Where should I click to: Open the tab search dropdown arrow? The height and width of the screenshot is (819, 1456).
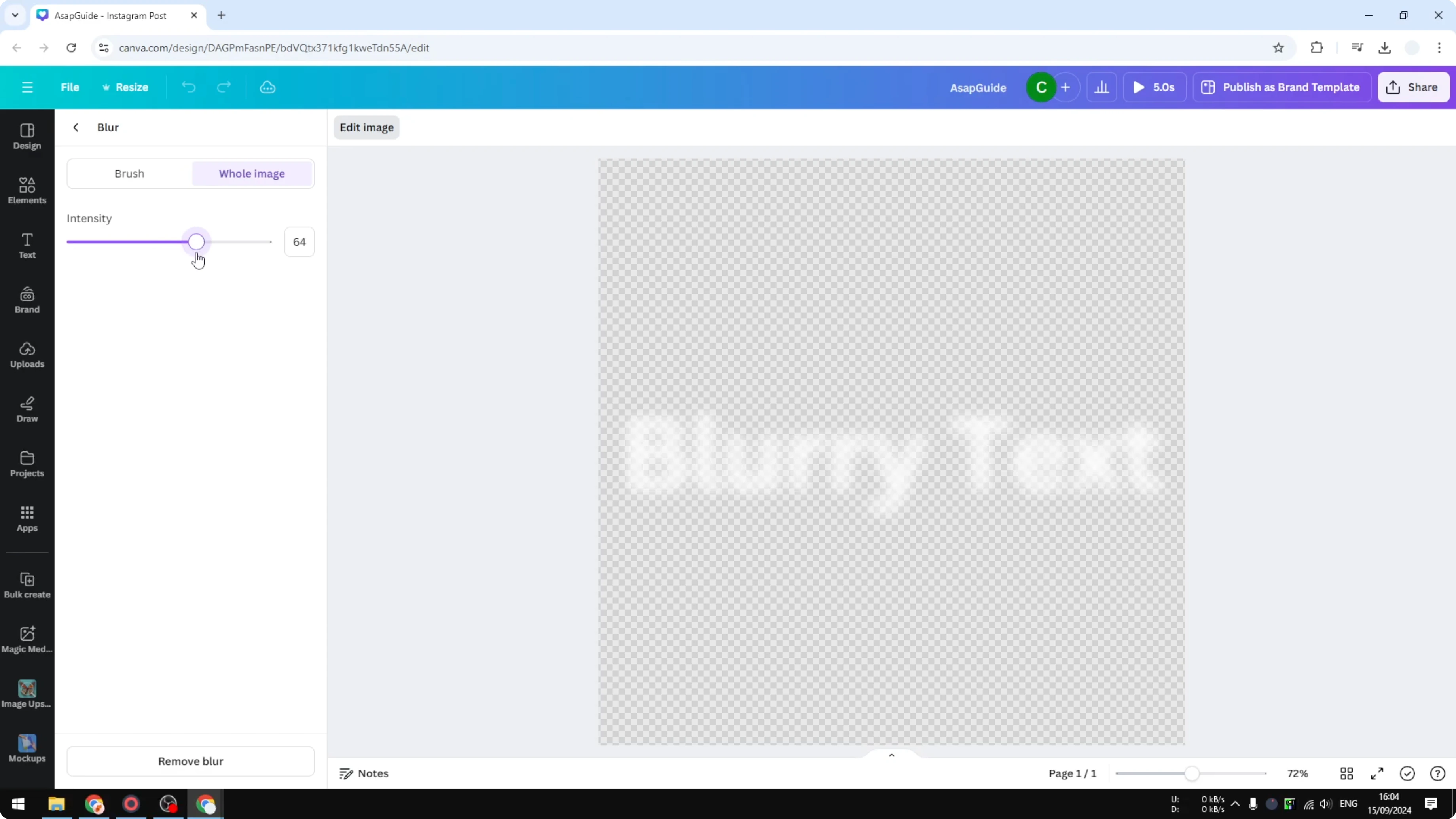(15, 15)
